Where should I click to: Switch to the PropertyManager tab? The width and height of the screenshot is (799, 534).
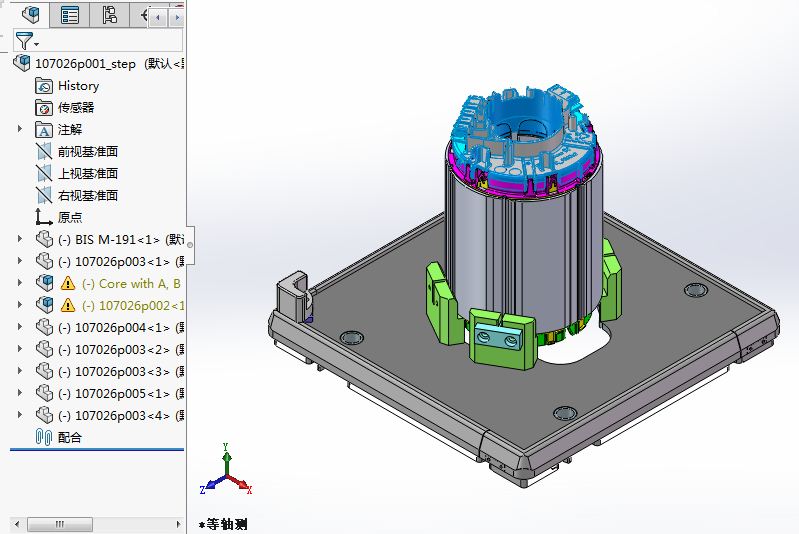(x=69, y=15)
